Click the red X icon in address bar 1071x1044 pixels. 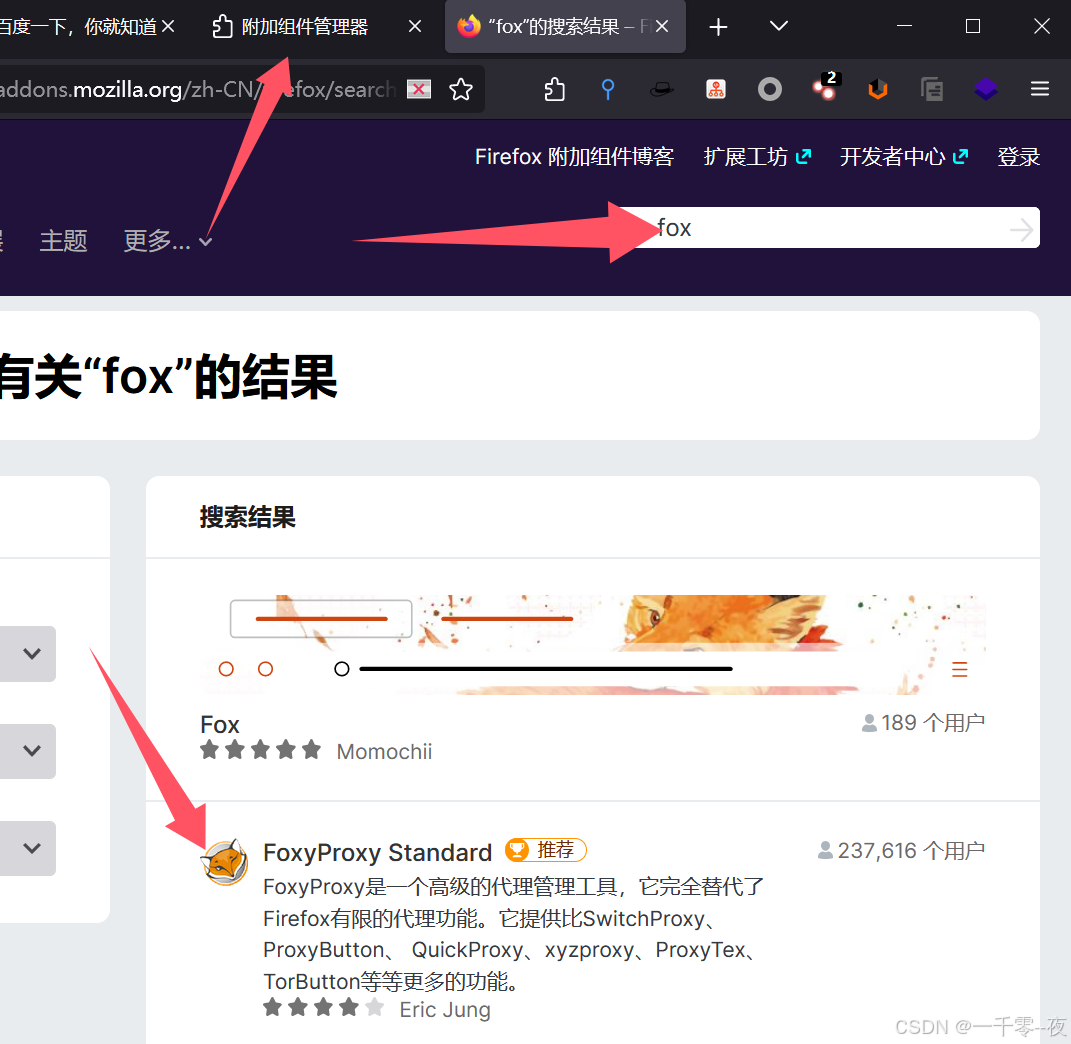[x=419, y=90]
